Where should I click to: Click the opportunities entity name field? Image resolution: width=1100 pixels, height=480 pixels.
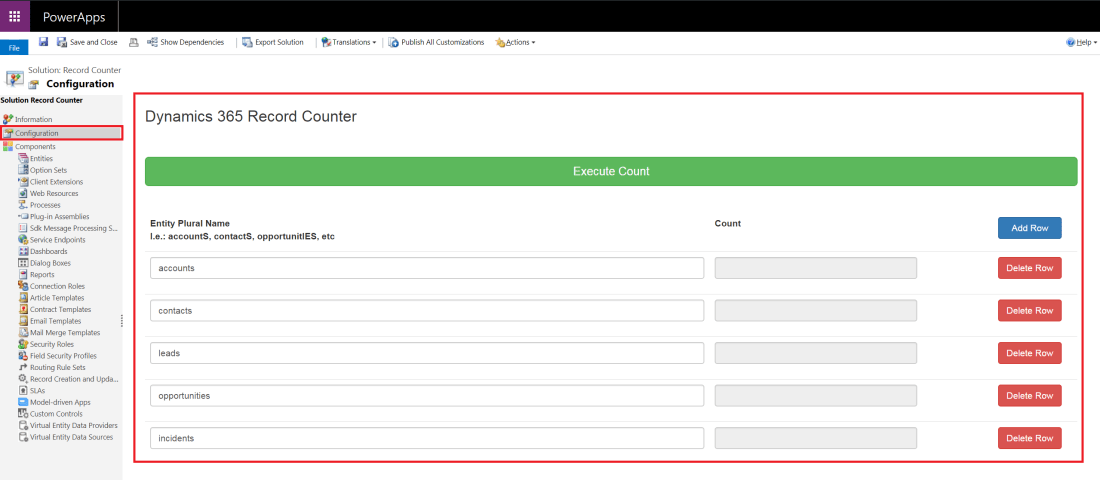coord(427,396)
